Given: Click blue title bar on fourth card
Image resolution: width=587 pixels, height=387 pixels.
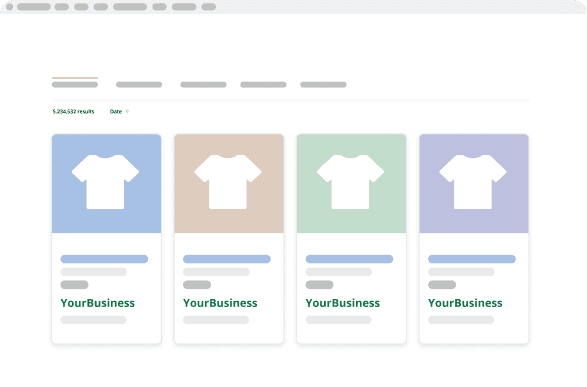Looking at the screenshot, I should tap(472, 259).
